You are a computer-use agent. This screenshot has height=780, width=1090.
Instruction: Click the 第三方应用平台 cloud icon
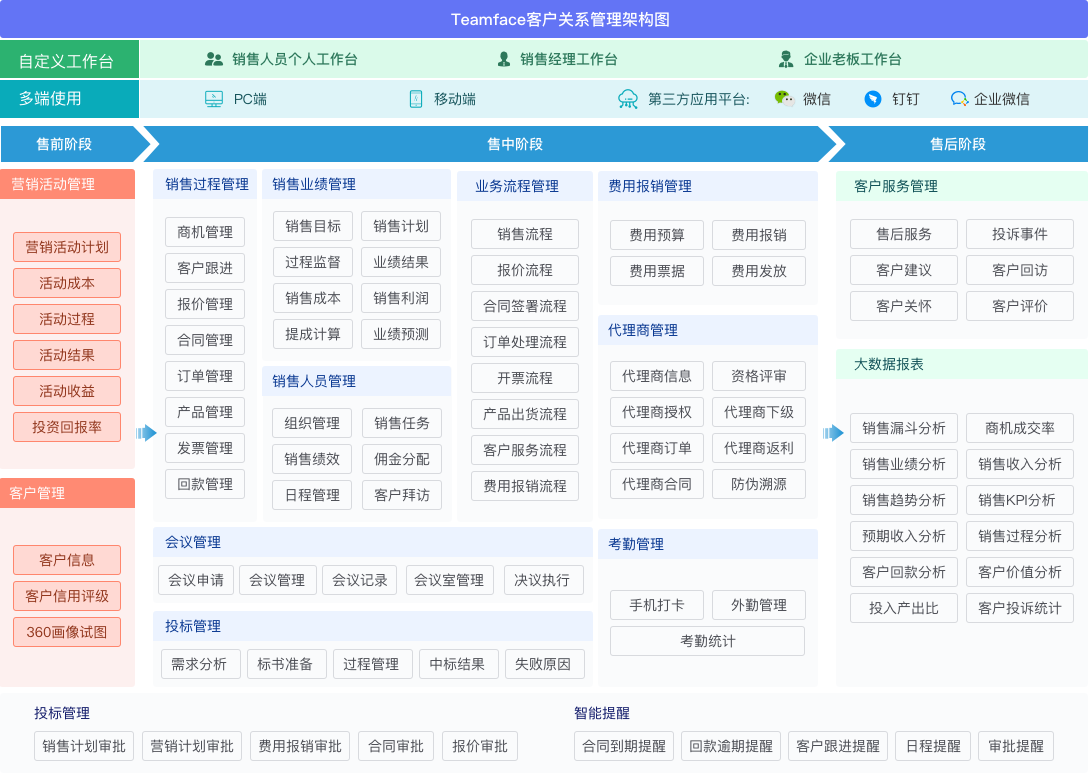click(x=628, y=99)
